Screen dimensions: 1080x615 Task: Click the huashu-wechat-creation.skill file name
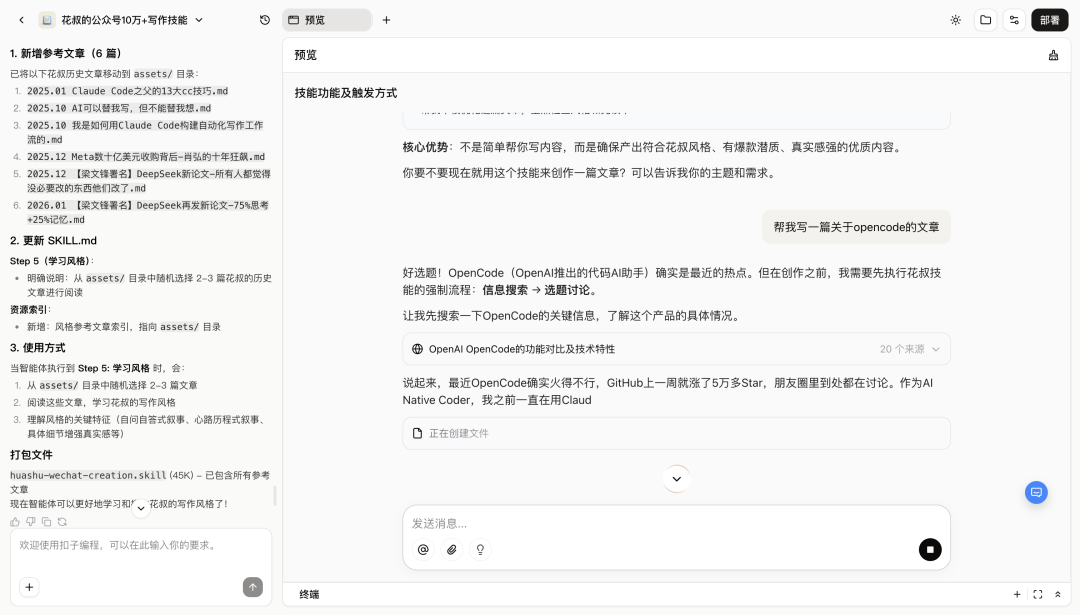88,475
